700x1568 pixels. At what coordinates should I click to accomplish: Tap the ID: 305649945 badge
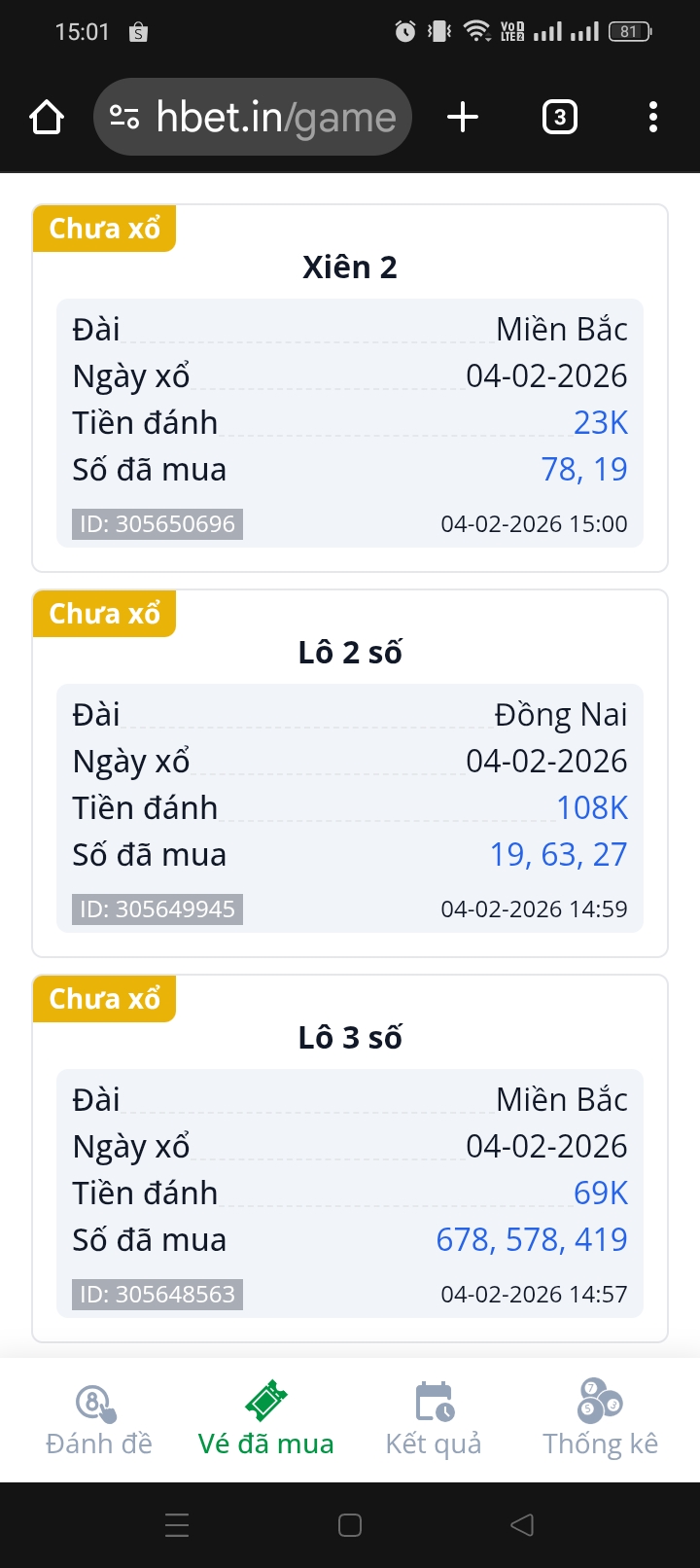[157, 909]
